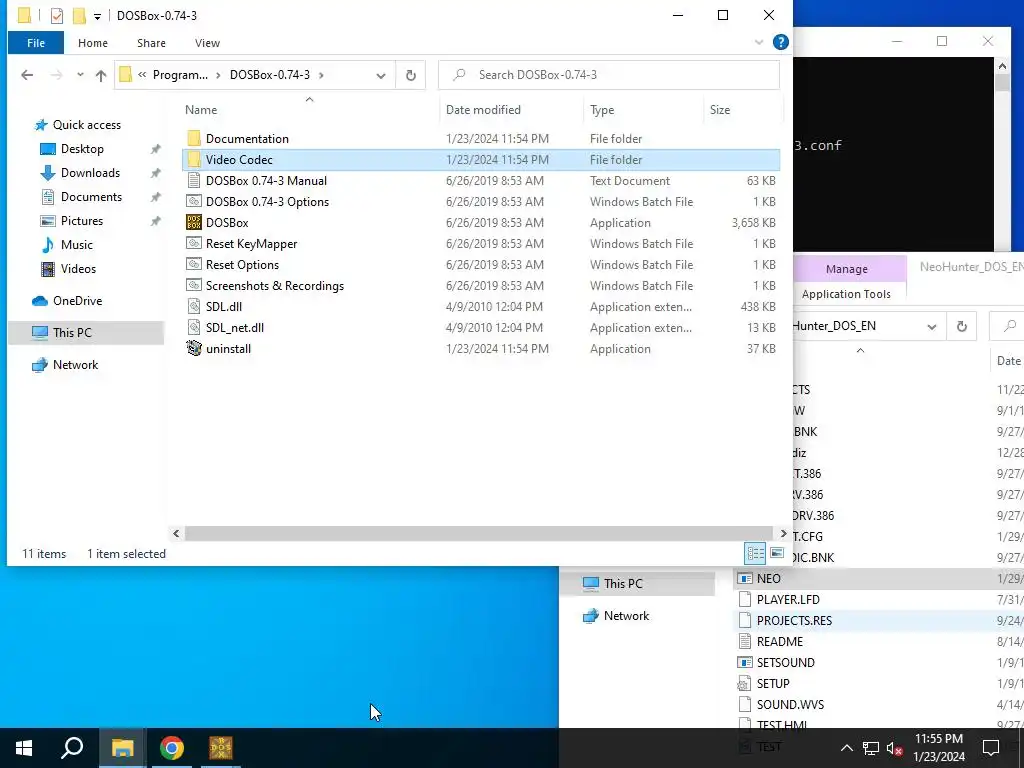Switch to DOSBox on the taskbar
The image size is (1024, 768).
[x=221, y=748]
